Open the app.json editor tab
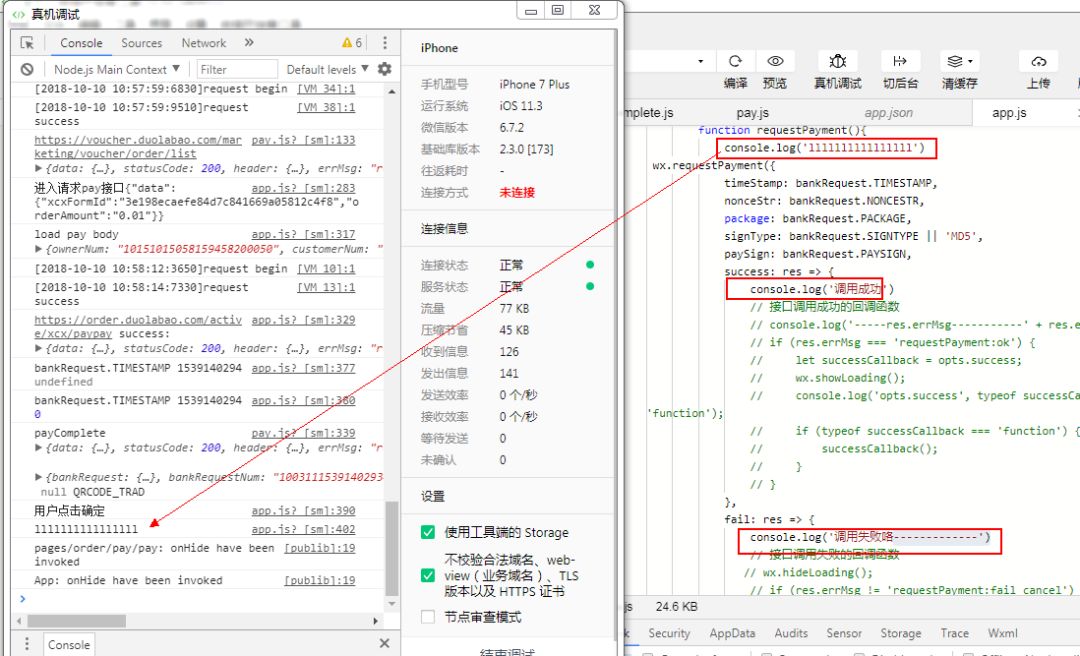 click(889, 112)
